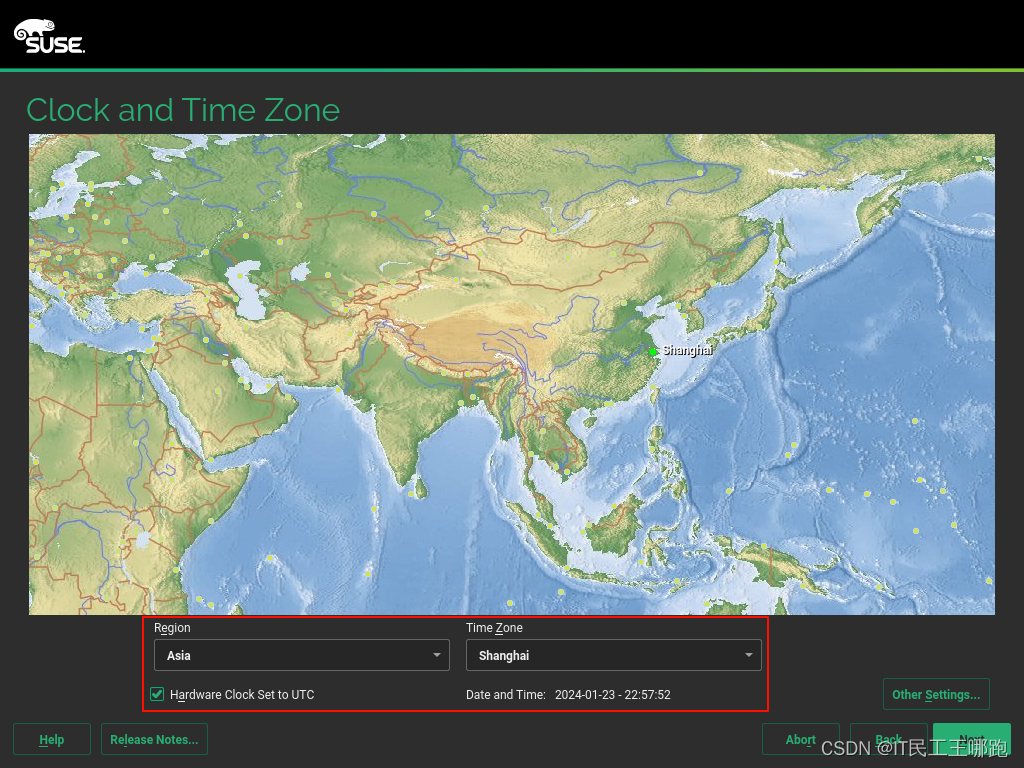Open the Time Zone dropdown showing Shanghai
1024x768 pixels.
click(612, 655)
